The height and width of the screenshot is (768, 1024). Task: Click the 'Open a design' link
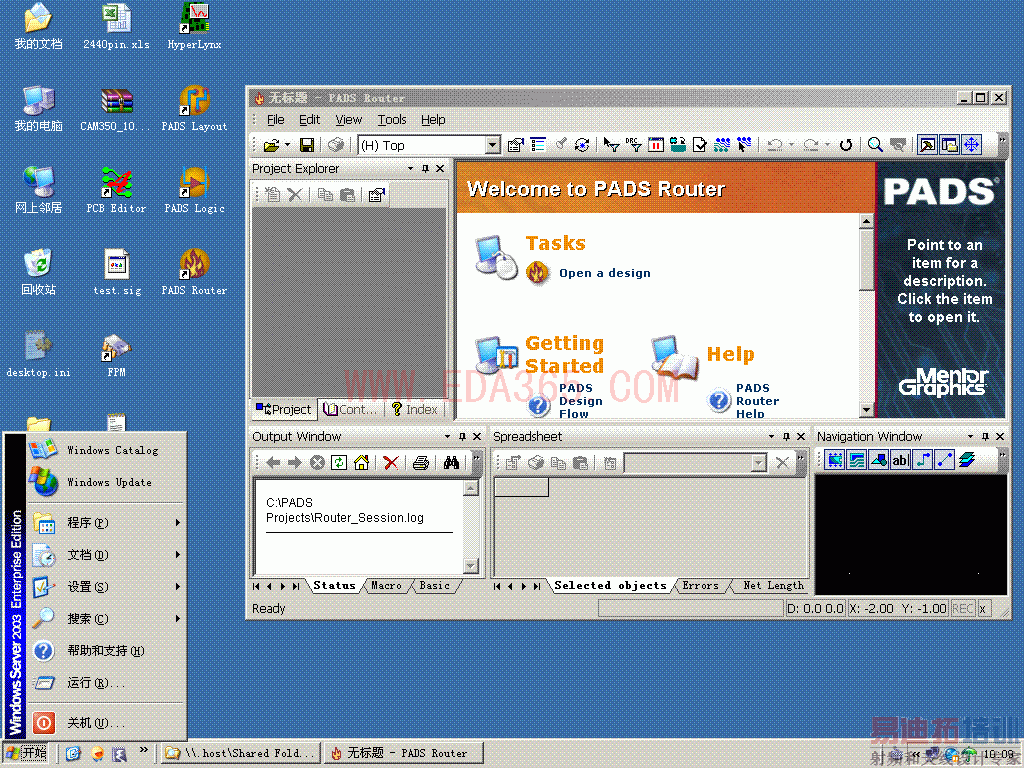tap(605, 273)
